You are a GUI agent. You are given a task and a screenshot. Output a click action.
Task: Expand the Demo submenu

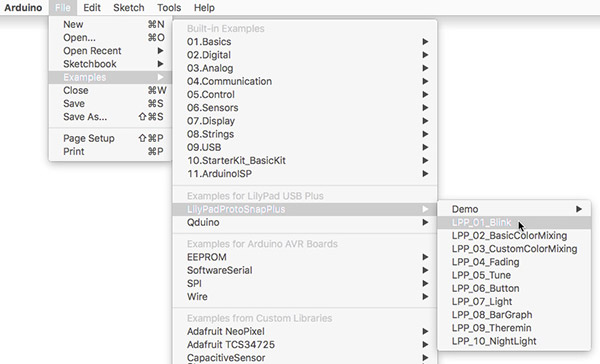(514, 209)
